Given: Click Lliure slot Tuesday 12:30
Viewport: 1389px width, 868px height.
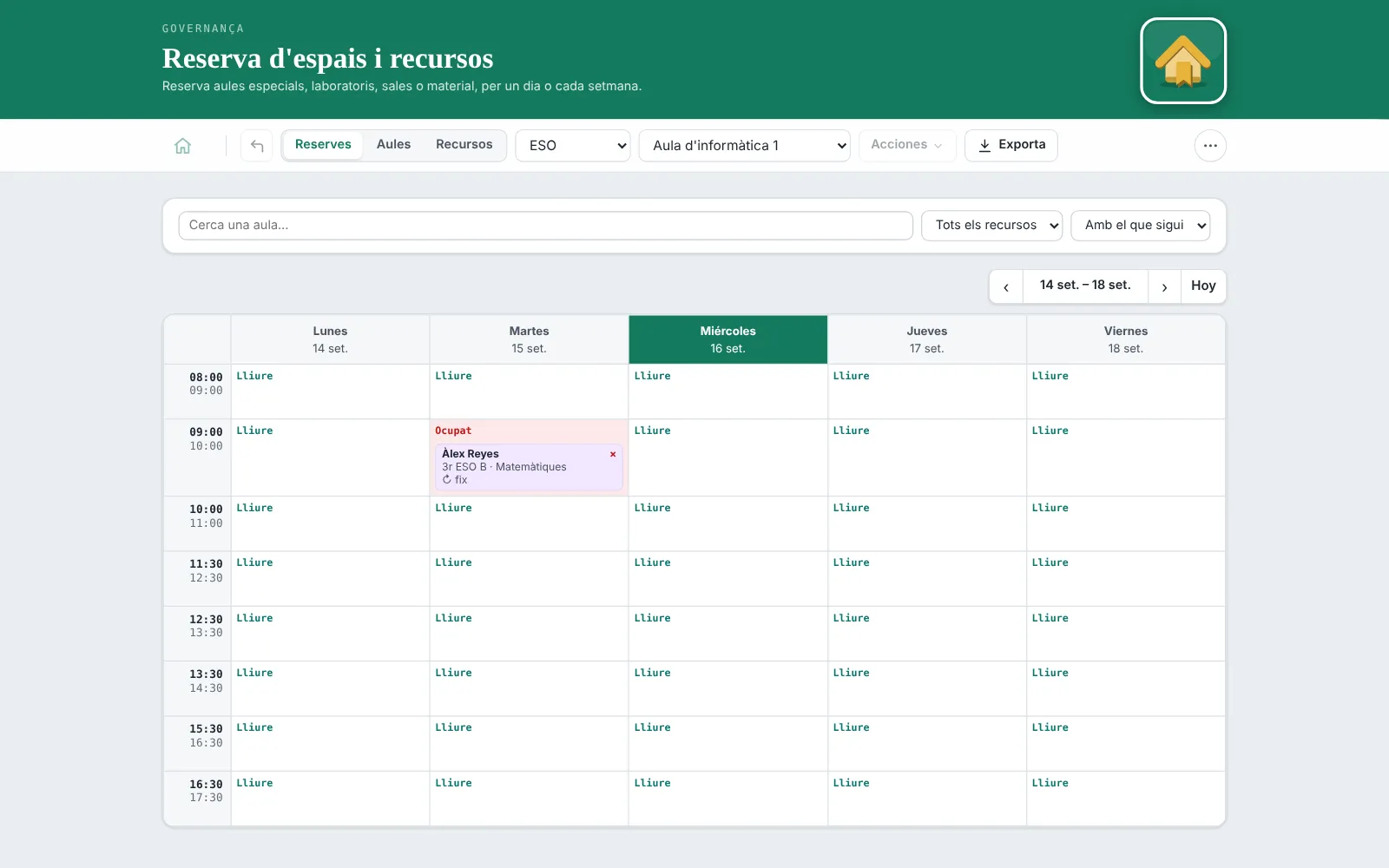Looking at the screenshot, I should point(529,634).
